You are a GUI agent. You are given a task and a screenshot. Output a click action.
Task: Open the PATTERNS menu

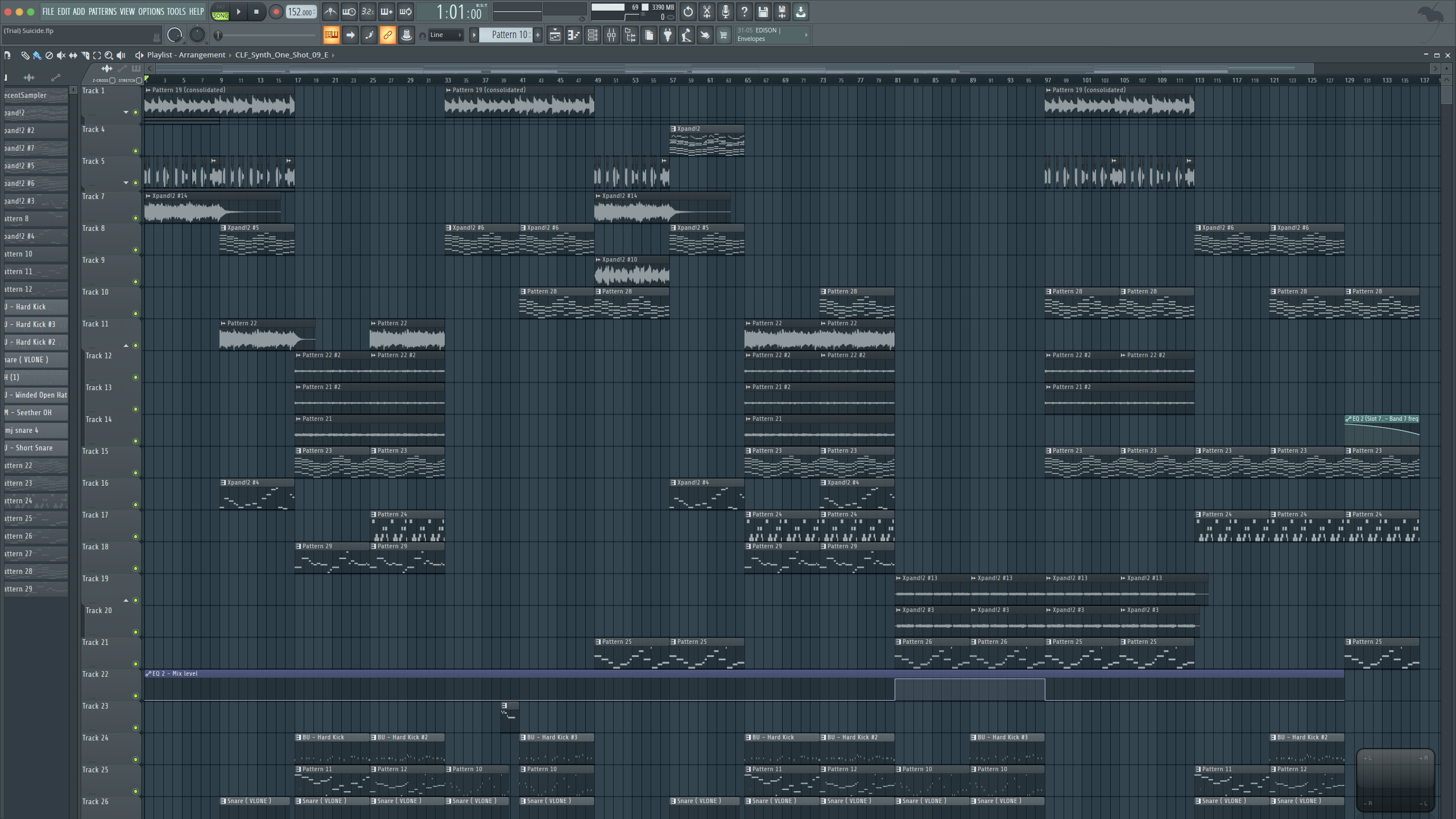click(x=102, y=11)
